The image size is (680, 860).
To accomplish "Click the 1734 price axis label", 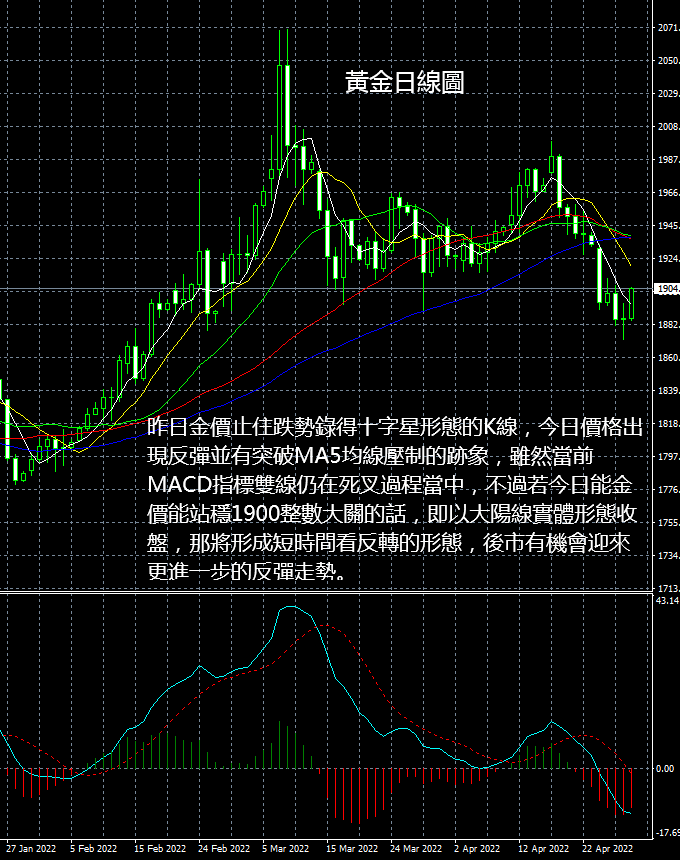I will [x=668, y=556].
